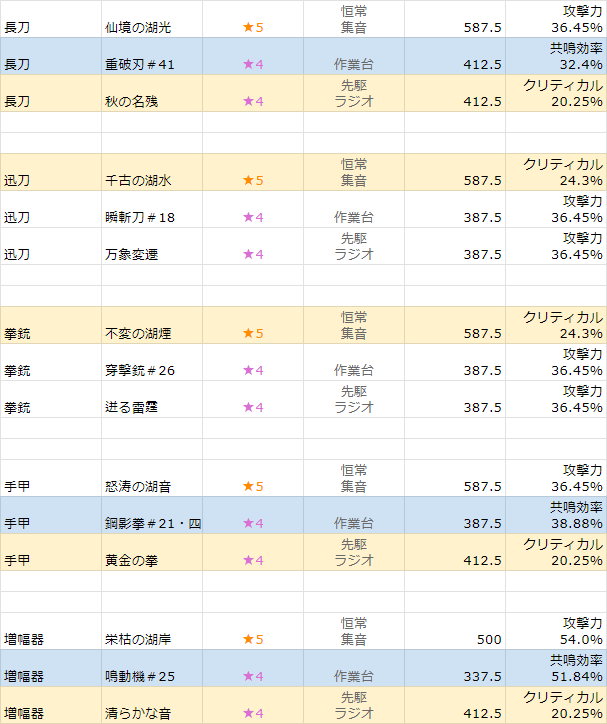This screenshot has width=607, height=724.
Task: Select the cell 栄枯の湖岸
Action: pyautogui.click(x=152, y=631)
